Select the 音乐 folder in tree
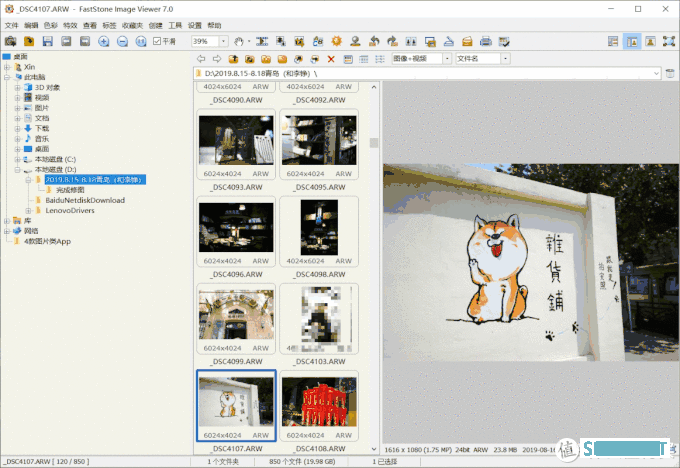This screenshot has width=680, height=468. (x=42, y=139)
